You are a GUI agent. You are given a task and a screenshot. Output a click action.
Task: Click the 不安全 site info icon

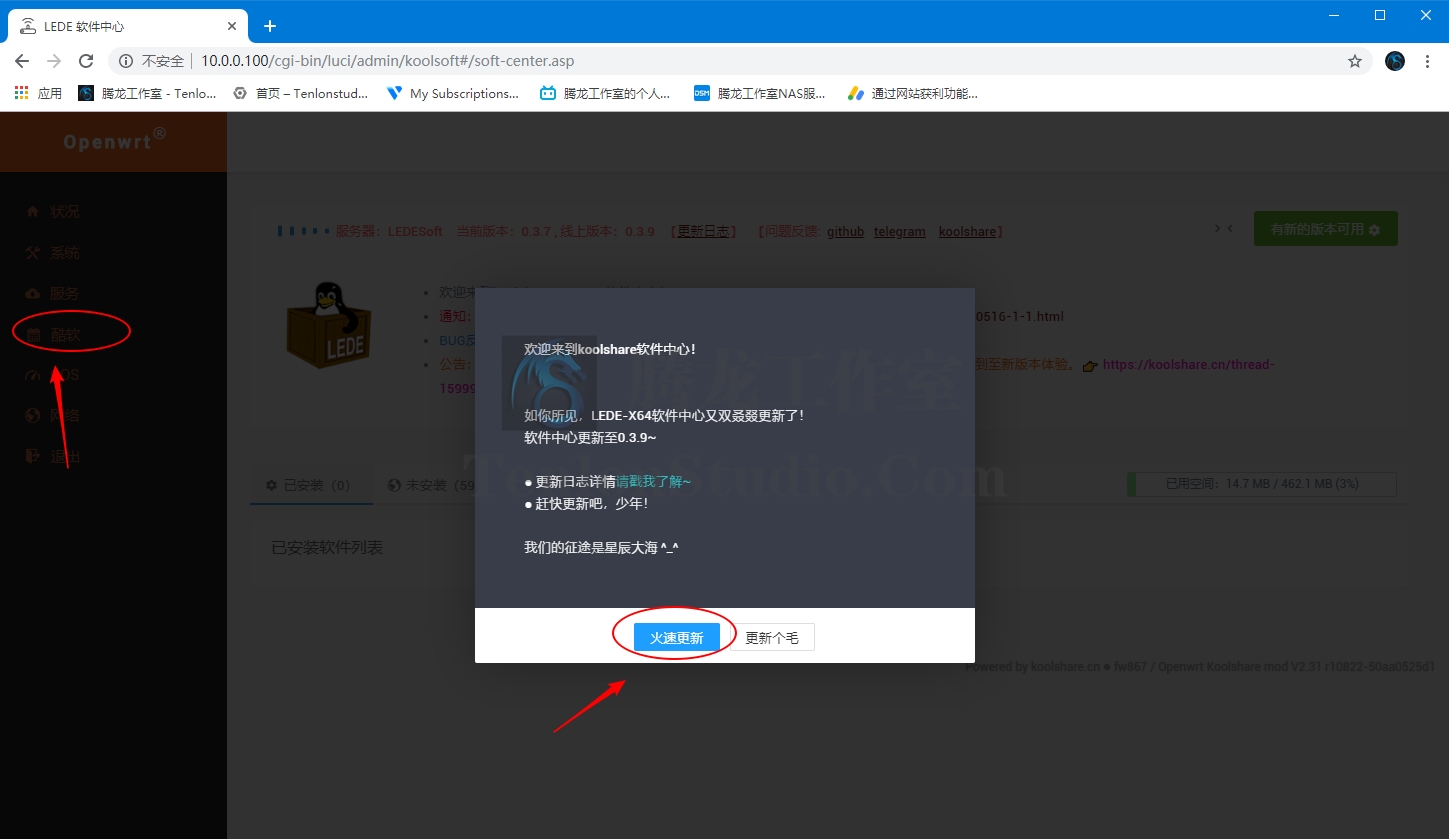coord(126,61)
